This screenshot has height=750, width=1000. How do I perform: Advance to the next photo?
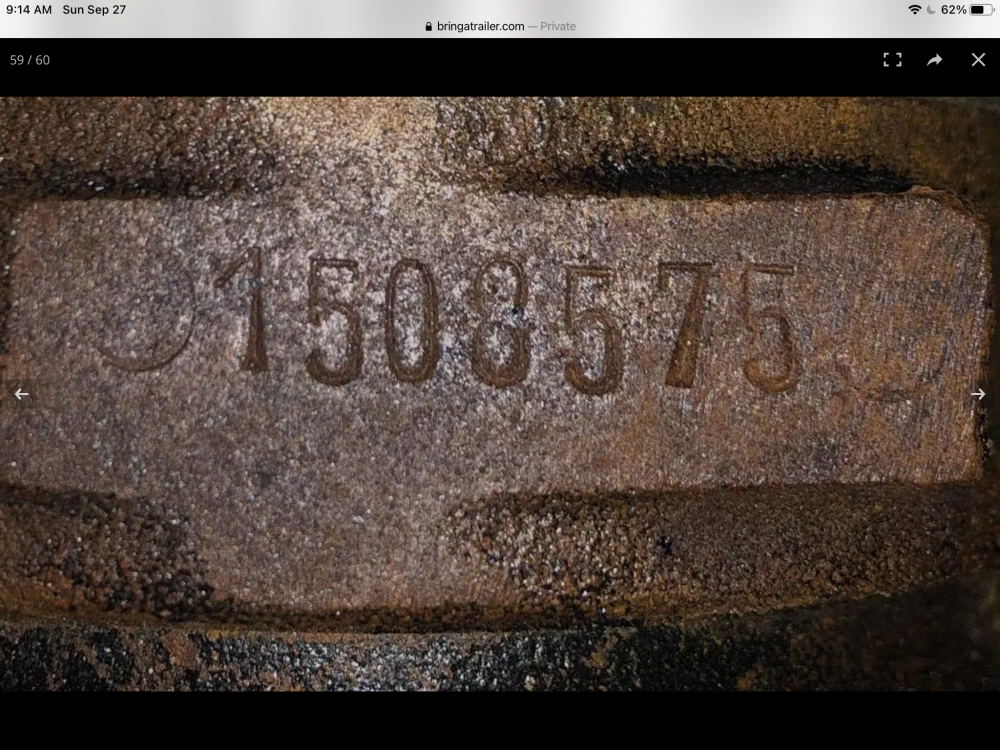pyautogui.click(x=978, y=394)
